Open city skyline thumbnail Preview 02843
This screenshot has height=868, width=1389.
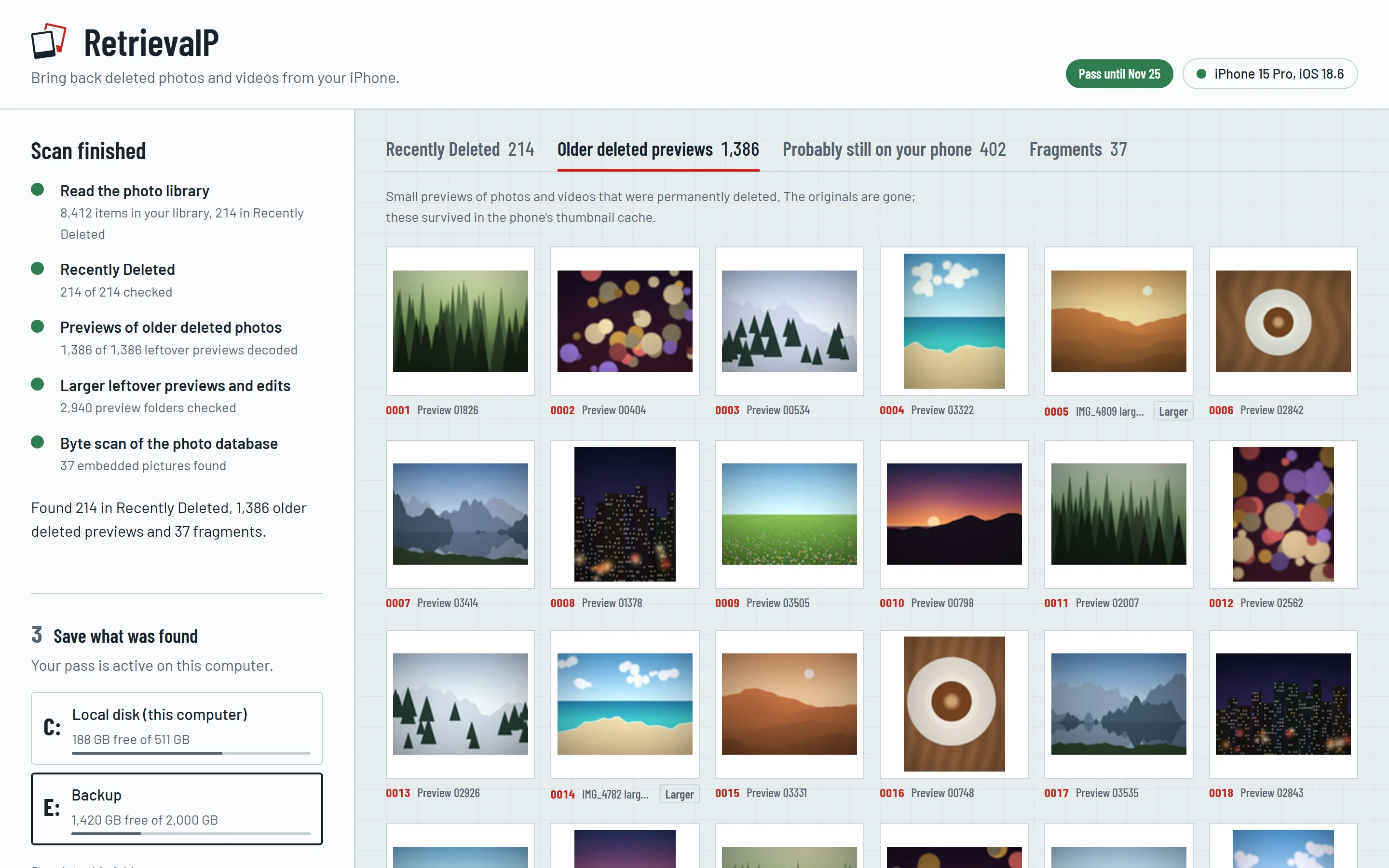1283,704
